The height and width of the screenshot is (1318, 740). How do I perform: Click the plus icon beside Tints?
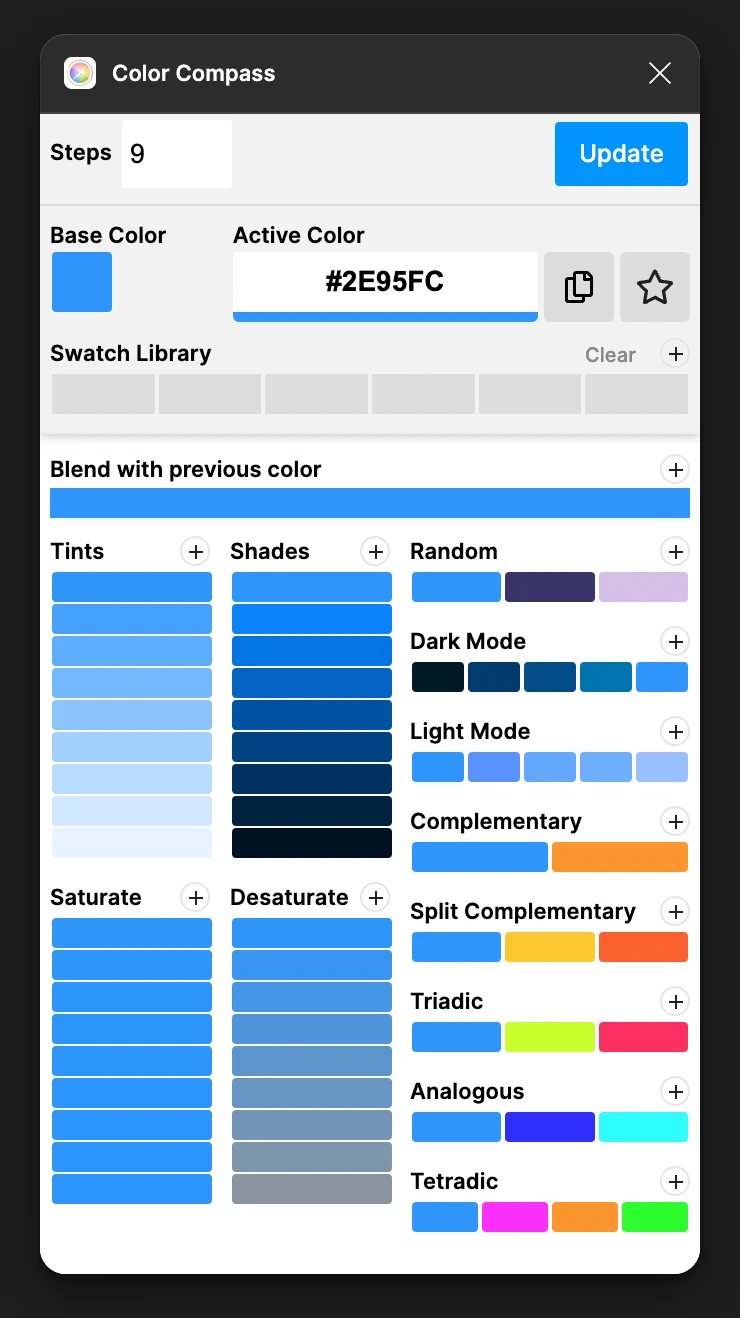click(x=195, y=551)
